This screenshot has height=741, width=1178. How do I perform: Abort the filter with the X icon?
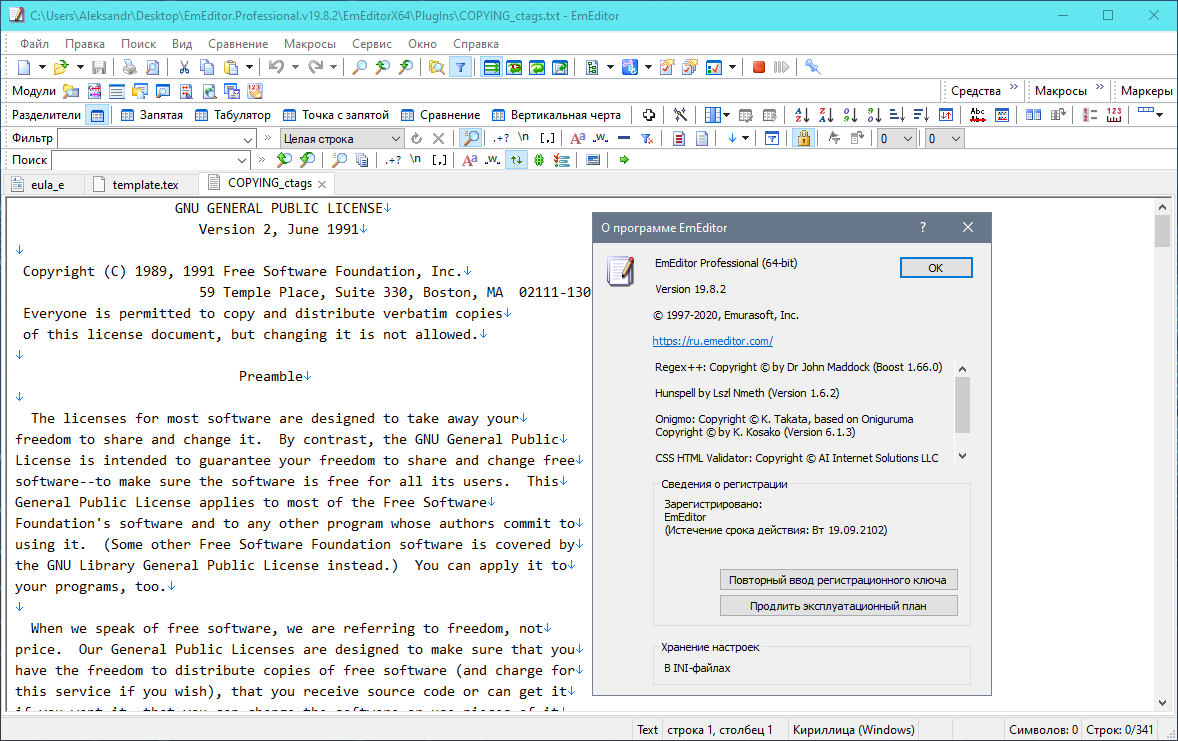click(439, 138)
